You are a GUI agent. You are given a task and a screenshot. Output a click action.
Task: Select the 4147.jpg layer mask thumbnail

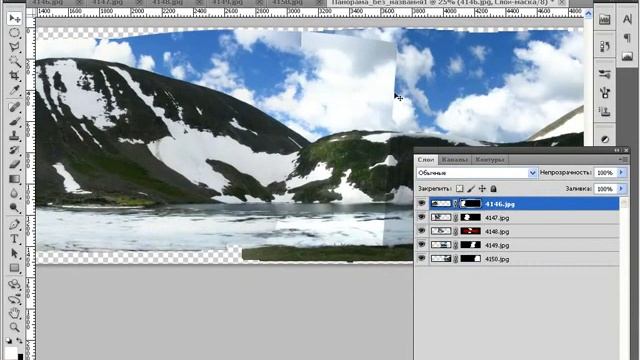[x=471, y=217]
